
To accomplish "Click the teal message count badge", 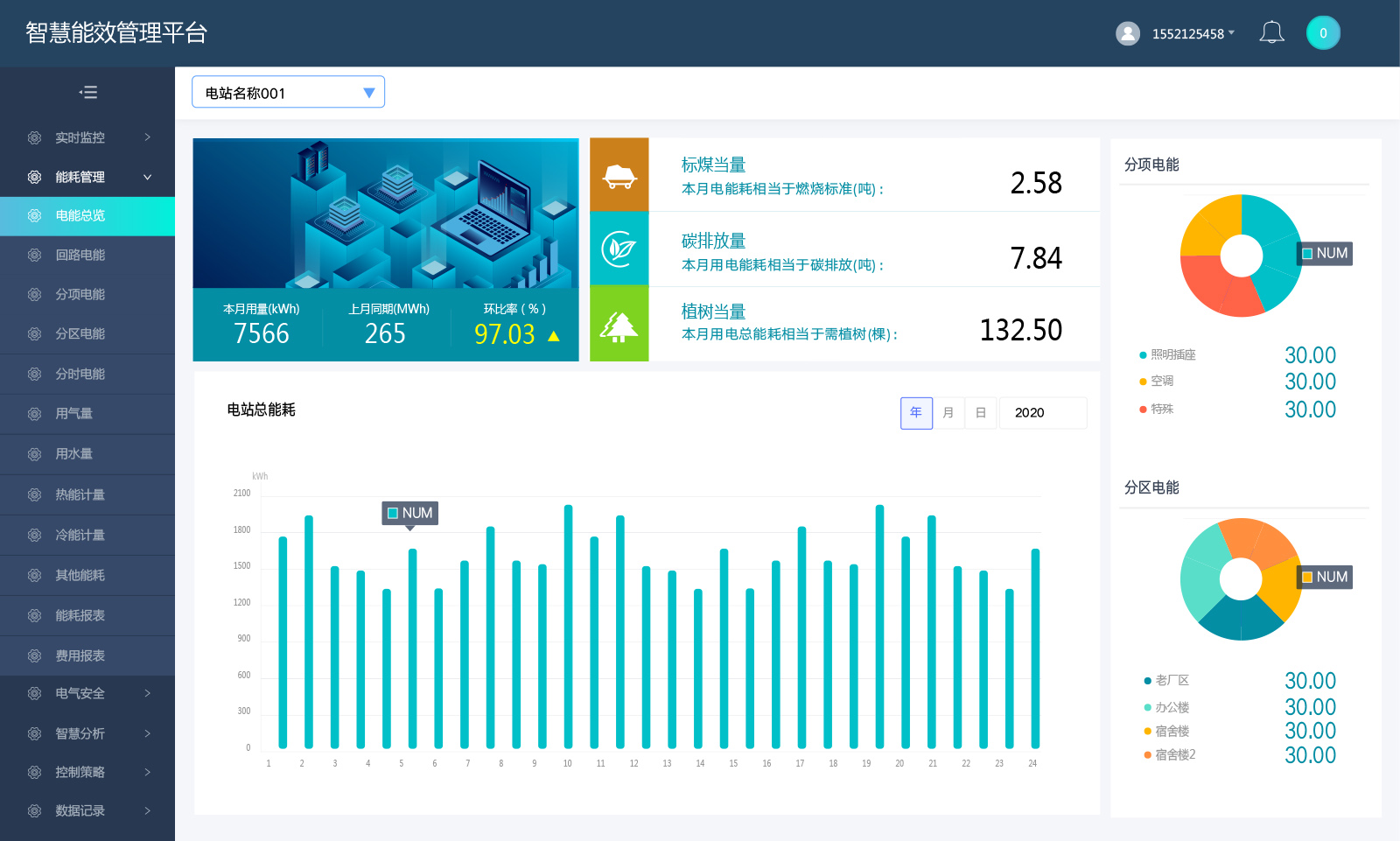I will click(x=1323, y=33).
